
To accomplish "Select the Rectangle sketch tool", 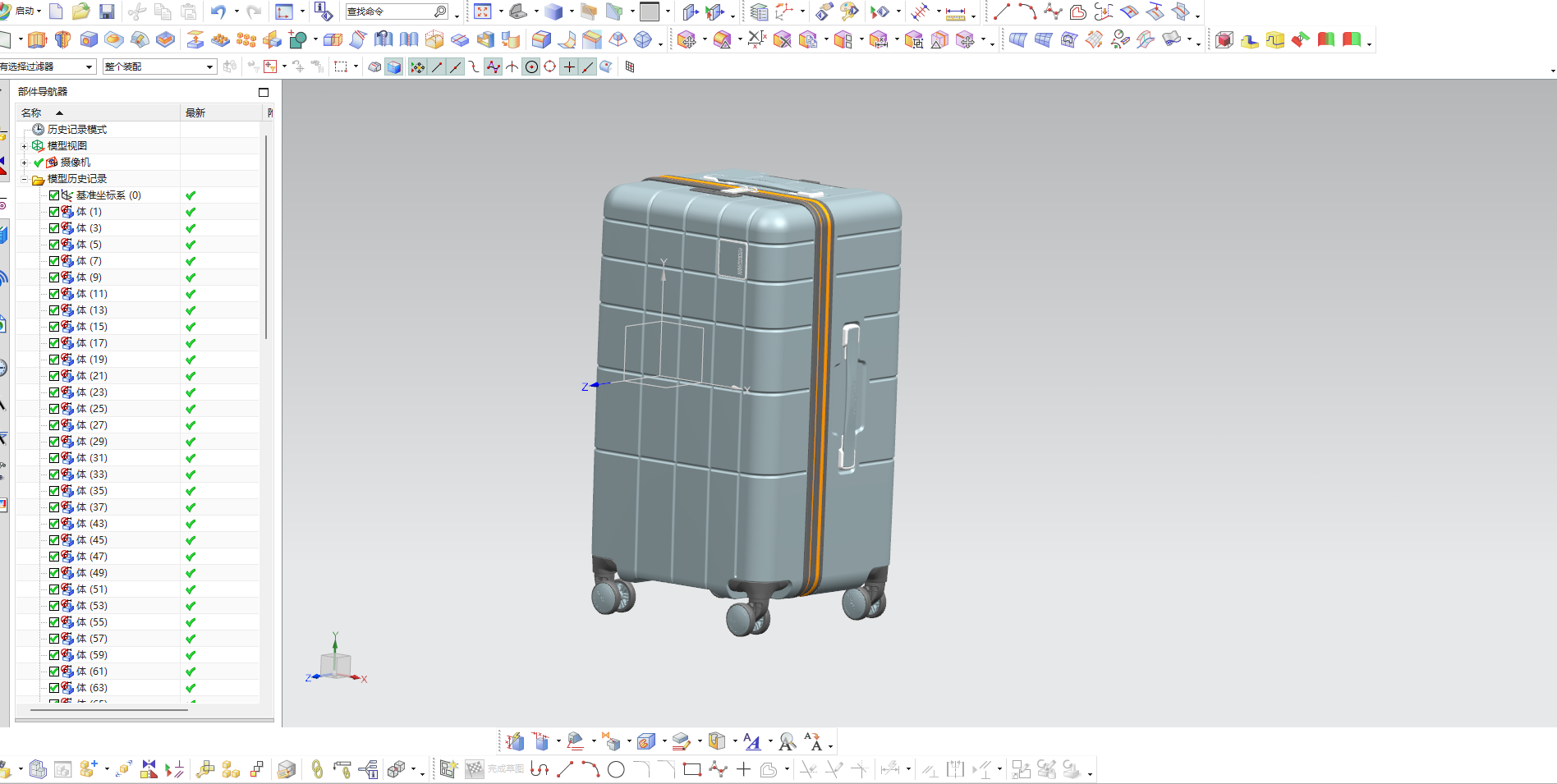I will (x=692, y=769).
